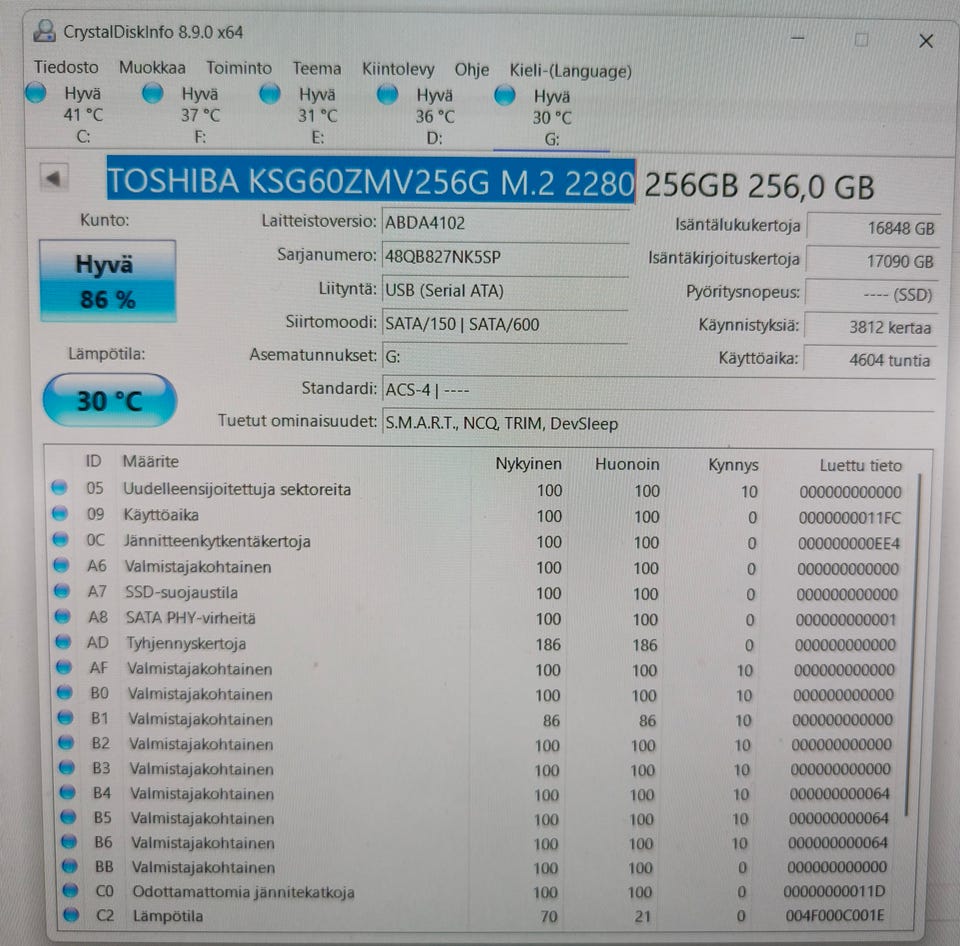
Task: Click the status icon of row B2
Action: tap(66, 743)
